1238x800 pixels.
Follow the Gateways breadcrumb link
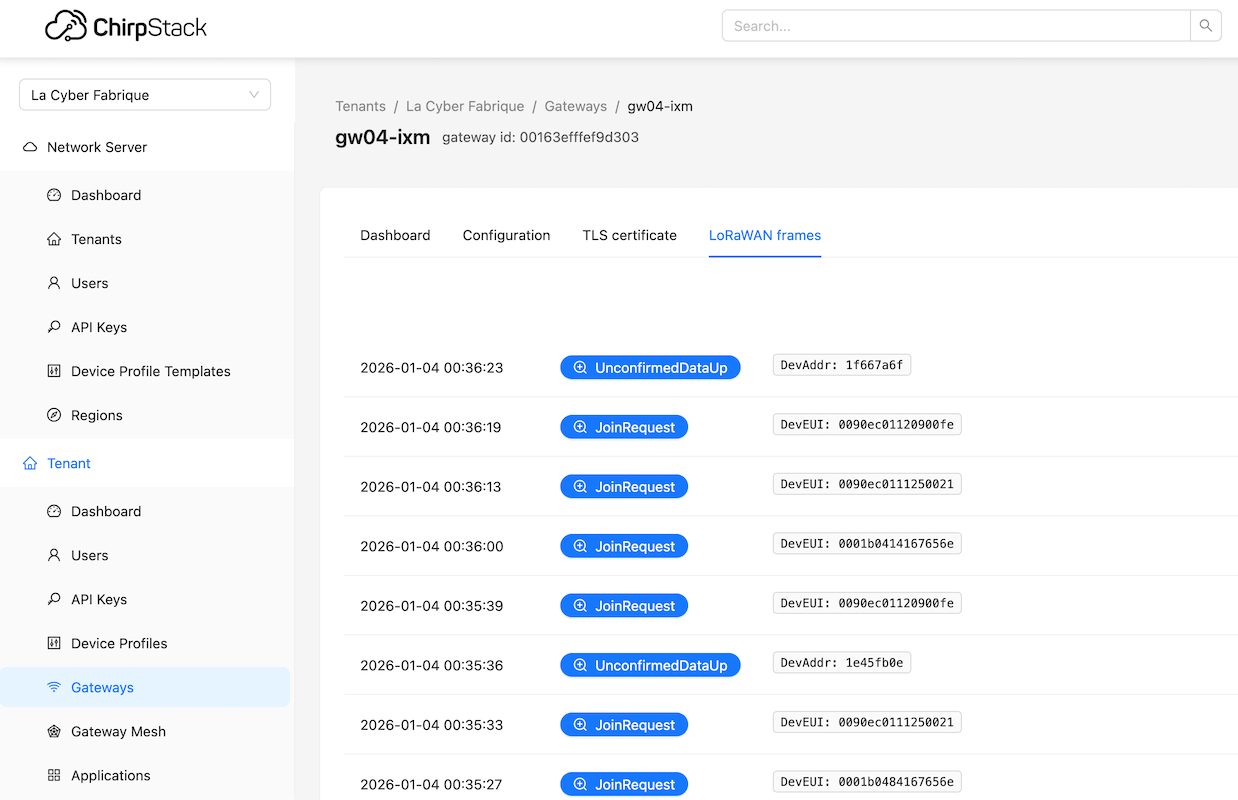[575, 106]
